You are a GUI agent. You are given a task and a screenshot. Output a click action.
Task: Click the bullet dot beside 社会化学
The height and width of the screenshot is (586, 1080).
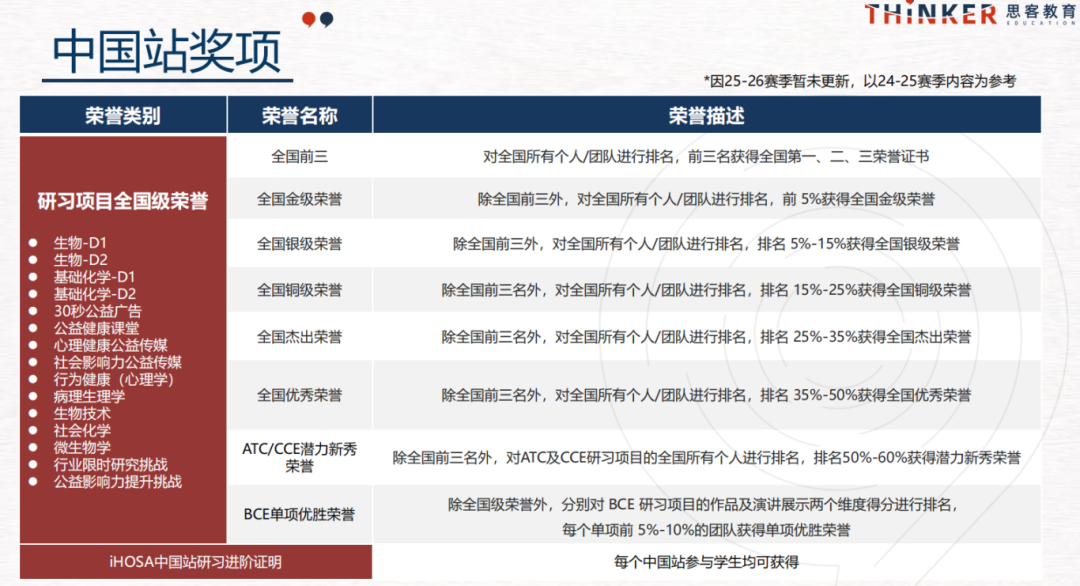coord(33,430)
